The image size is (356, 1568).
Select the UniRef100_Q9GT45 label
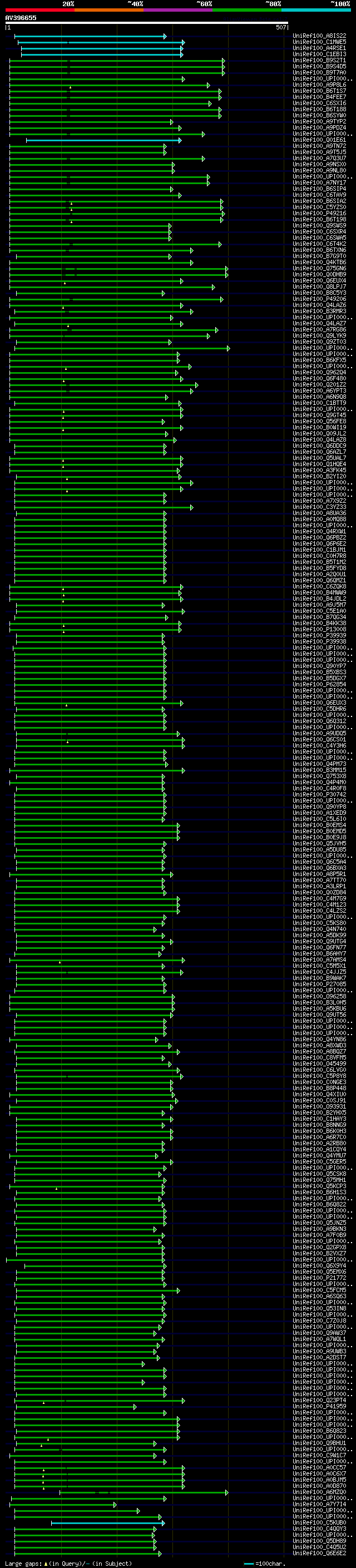319,416
